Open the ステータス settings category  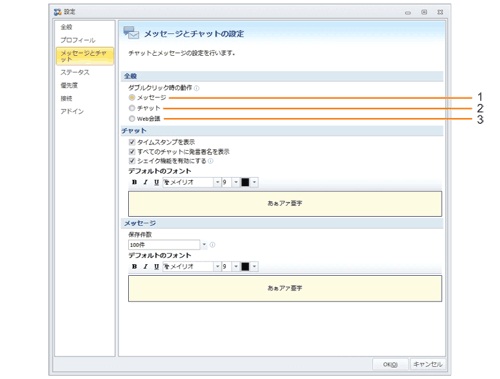pyautogui.click(x=75, y=72)
